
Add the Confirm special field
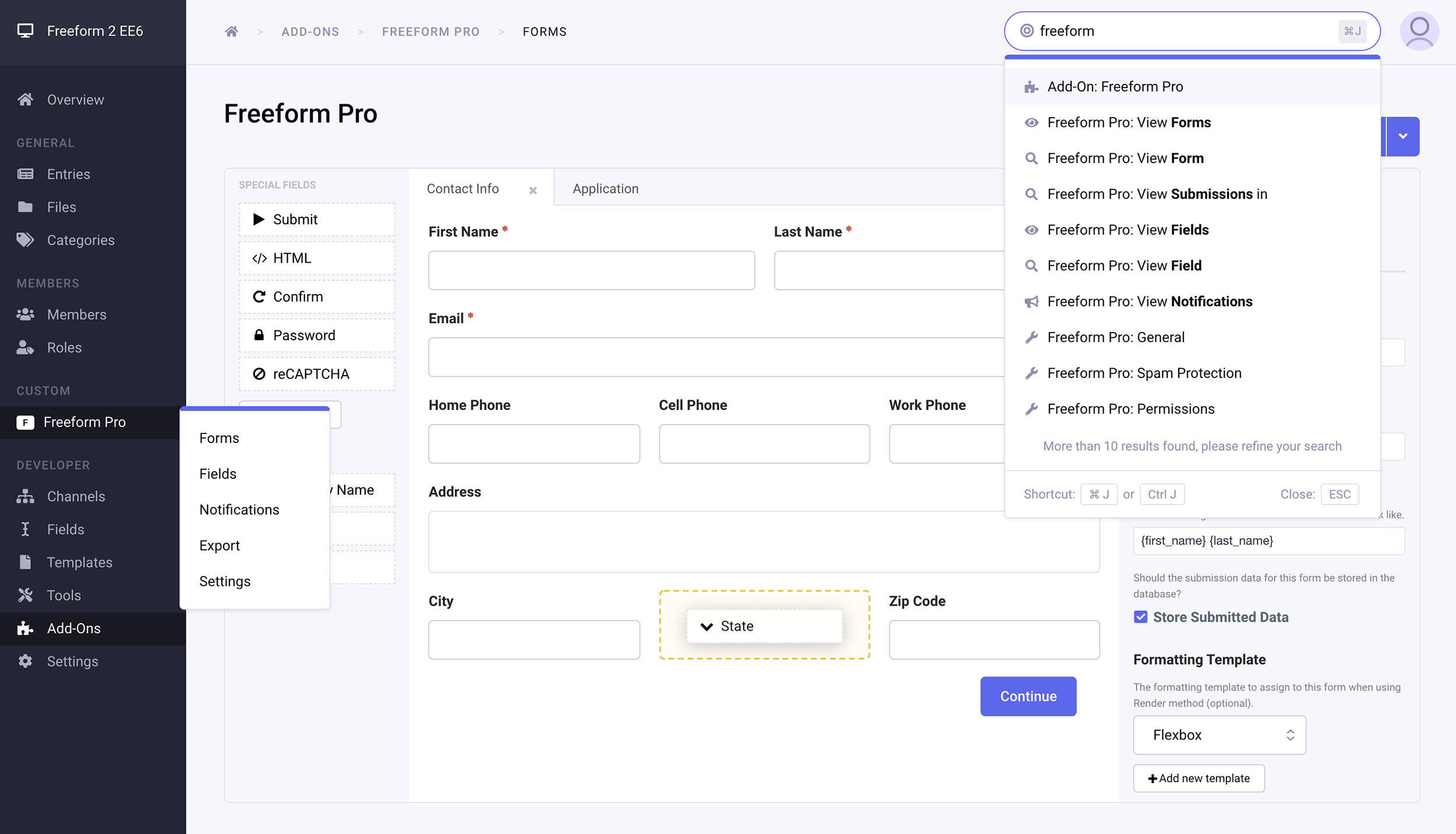(x=317, y=296)
